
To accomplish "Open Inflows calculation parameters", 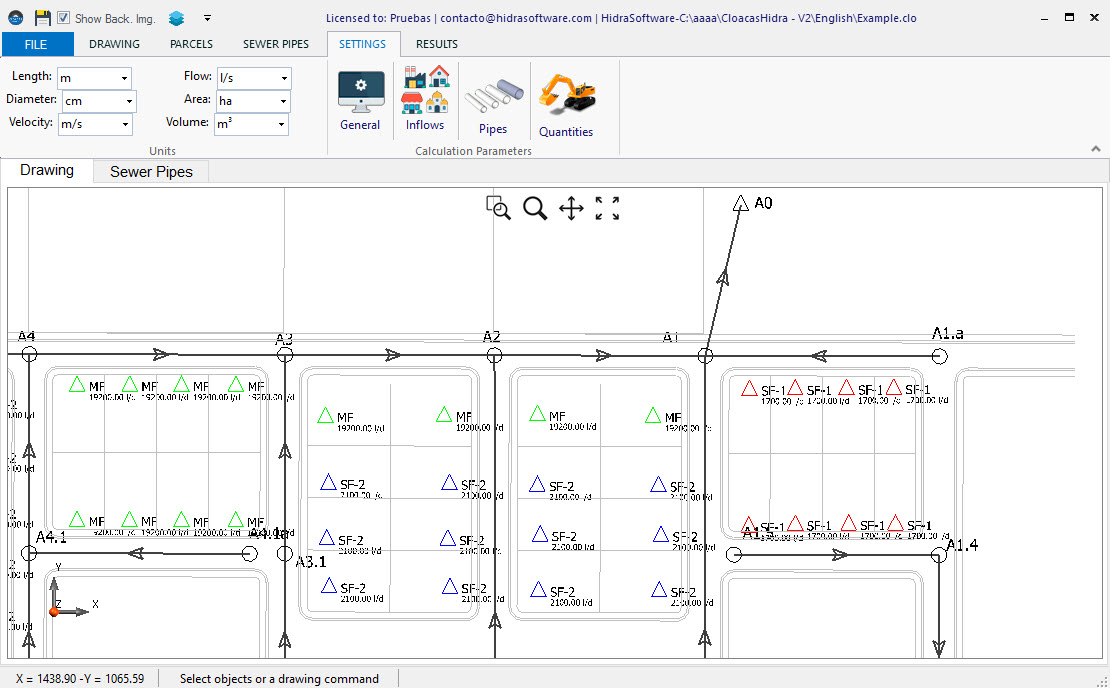I will coord(425,99).
